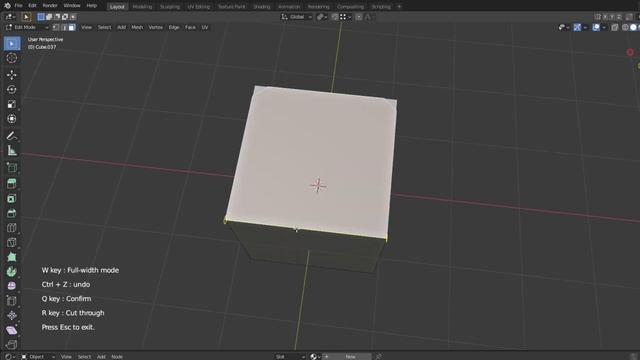Viewport: 640px width, 360px height.
Task: Click the red X axis gizmo
Action: tap(630, 52)
